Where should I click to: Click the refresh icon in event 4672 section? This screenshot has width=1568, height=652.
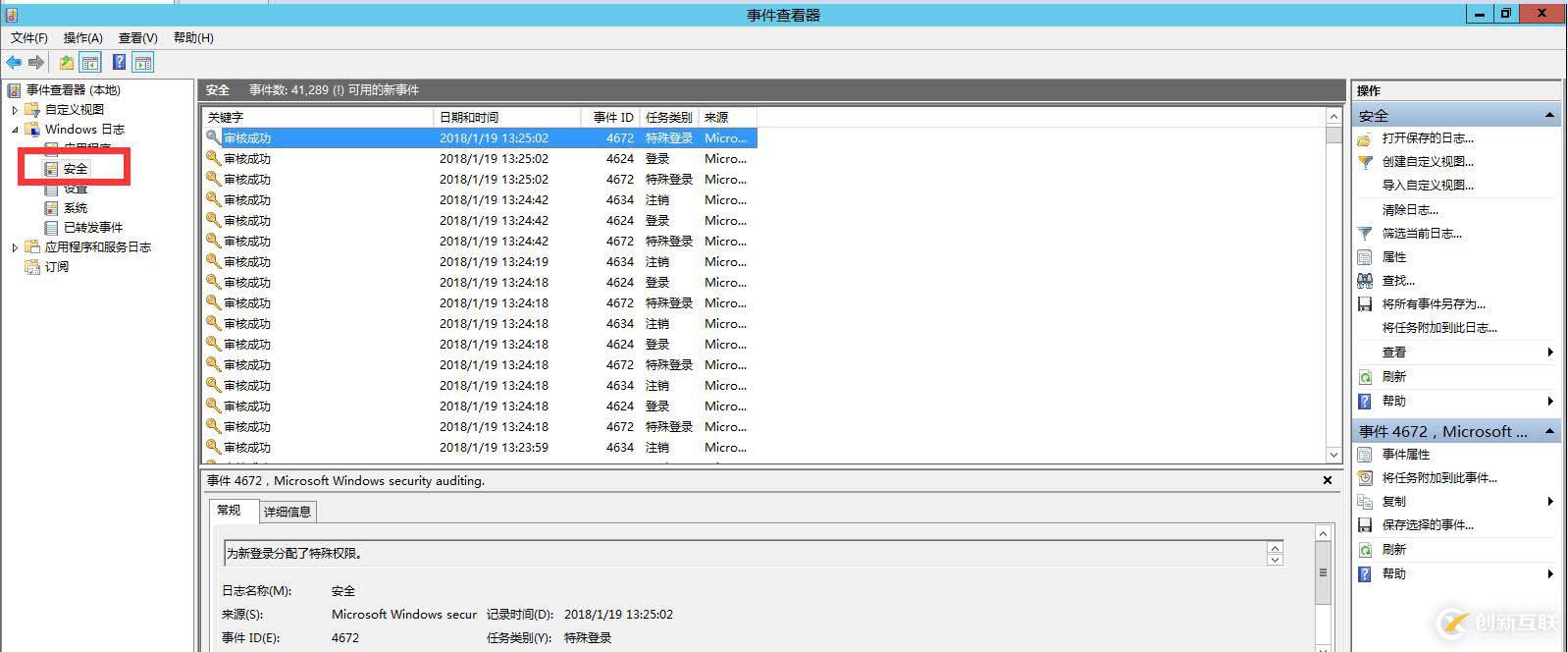coord(1365,550)
